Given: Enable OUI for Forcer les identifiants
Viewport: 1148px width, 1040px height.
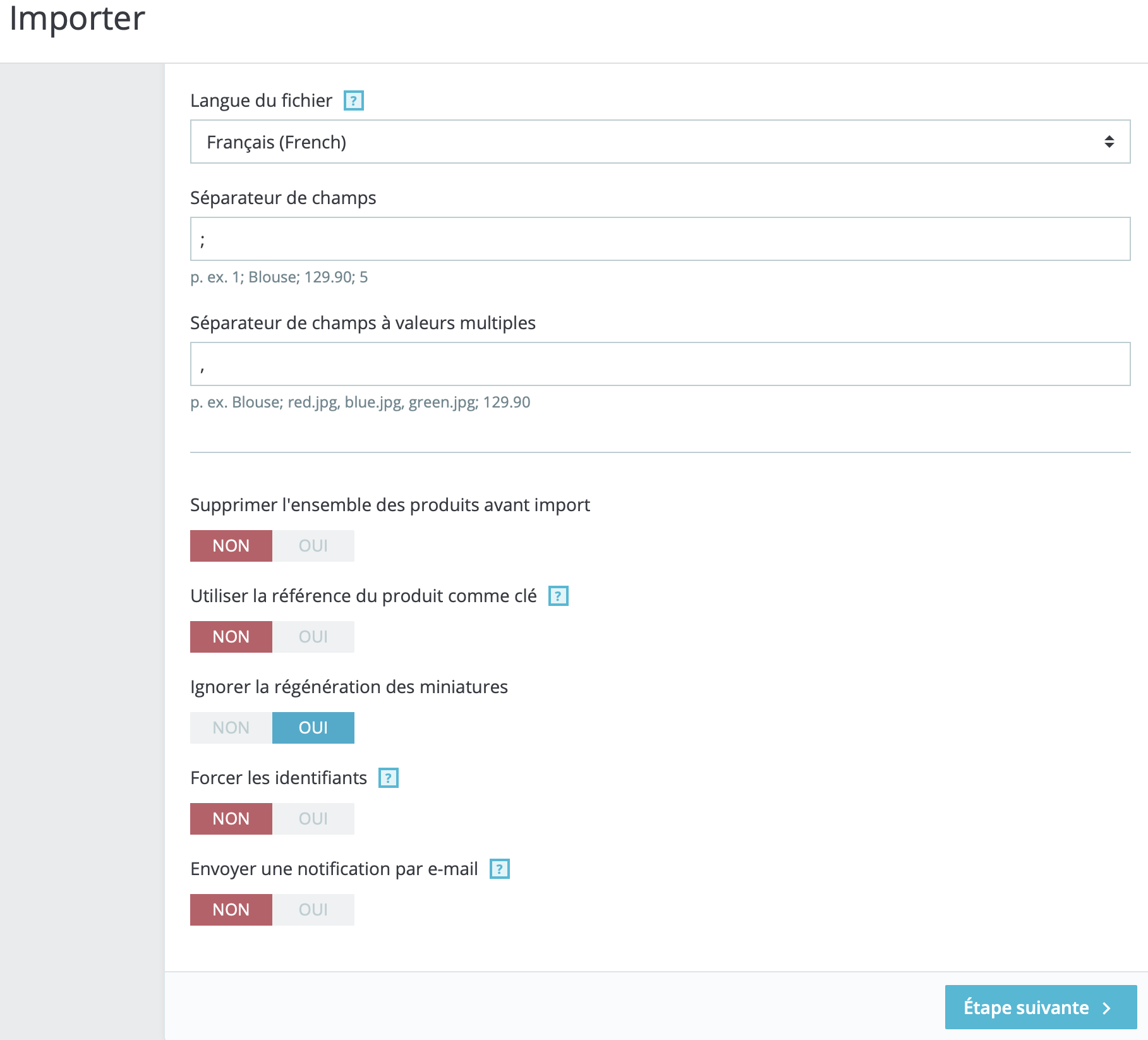Looking at the screenshot, I should pos(313,819).
